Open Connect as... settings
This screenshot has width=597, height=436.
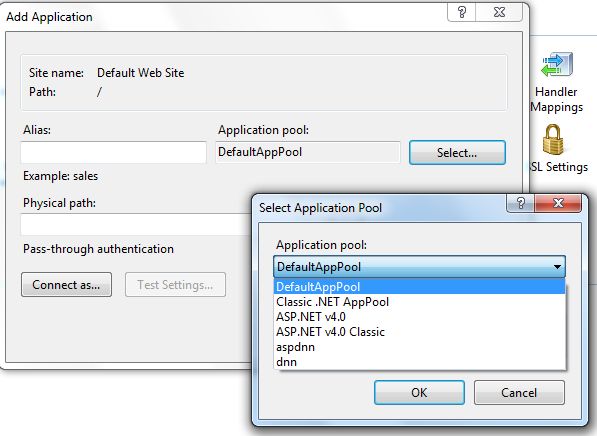pos(66,284)
